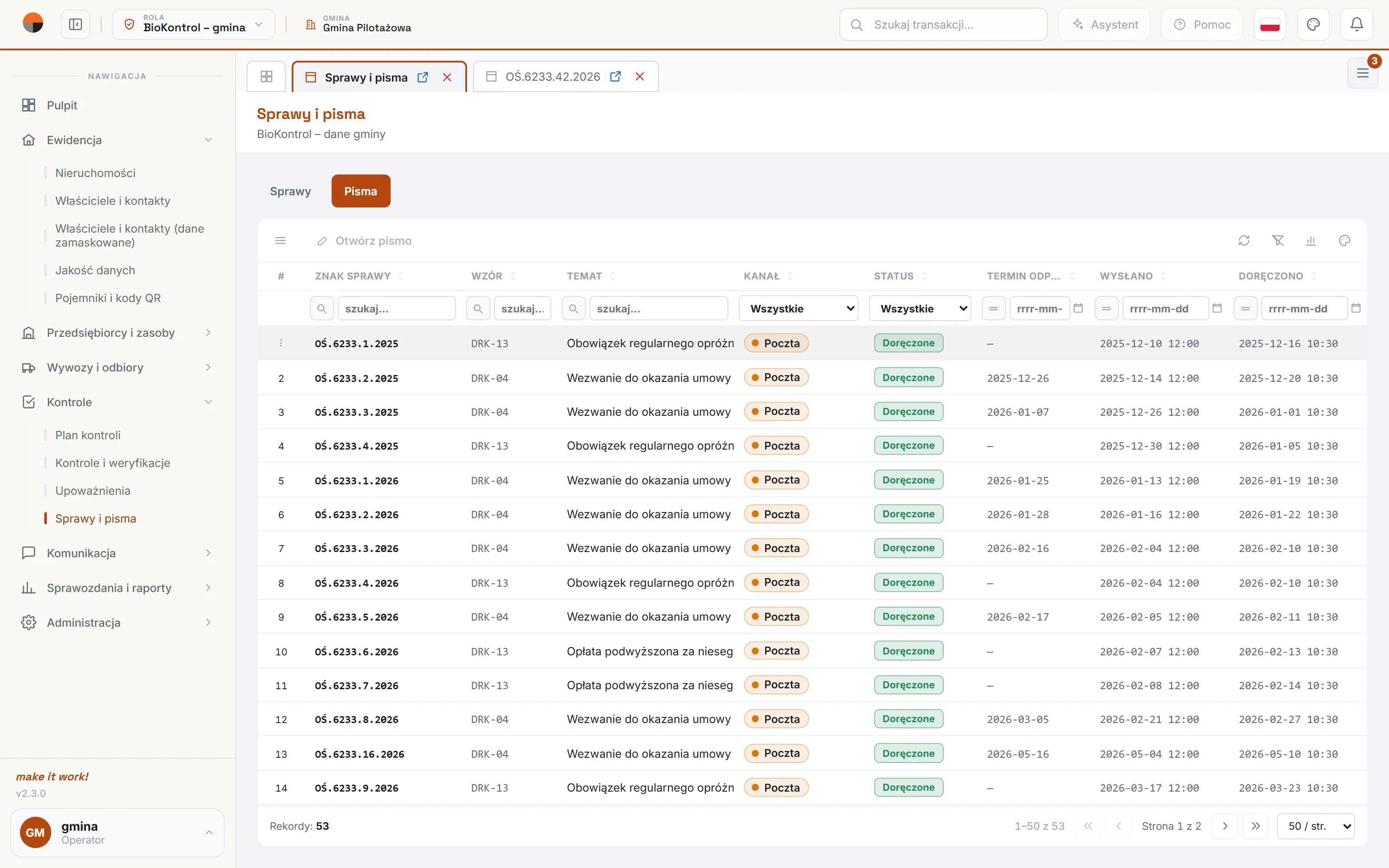This screenshot has height=868, width=1389.
Task: Open Nieruchomości in navigation
Action: (x=95, y=173)
